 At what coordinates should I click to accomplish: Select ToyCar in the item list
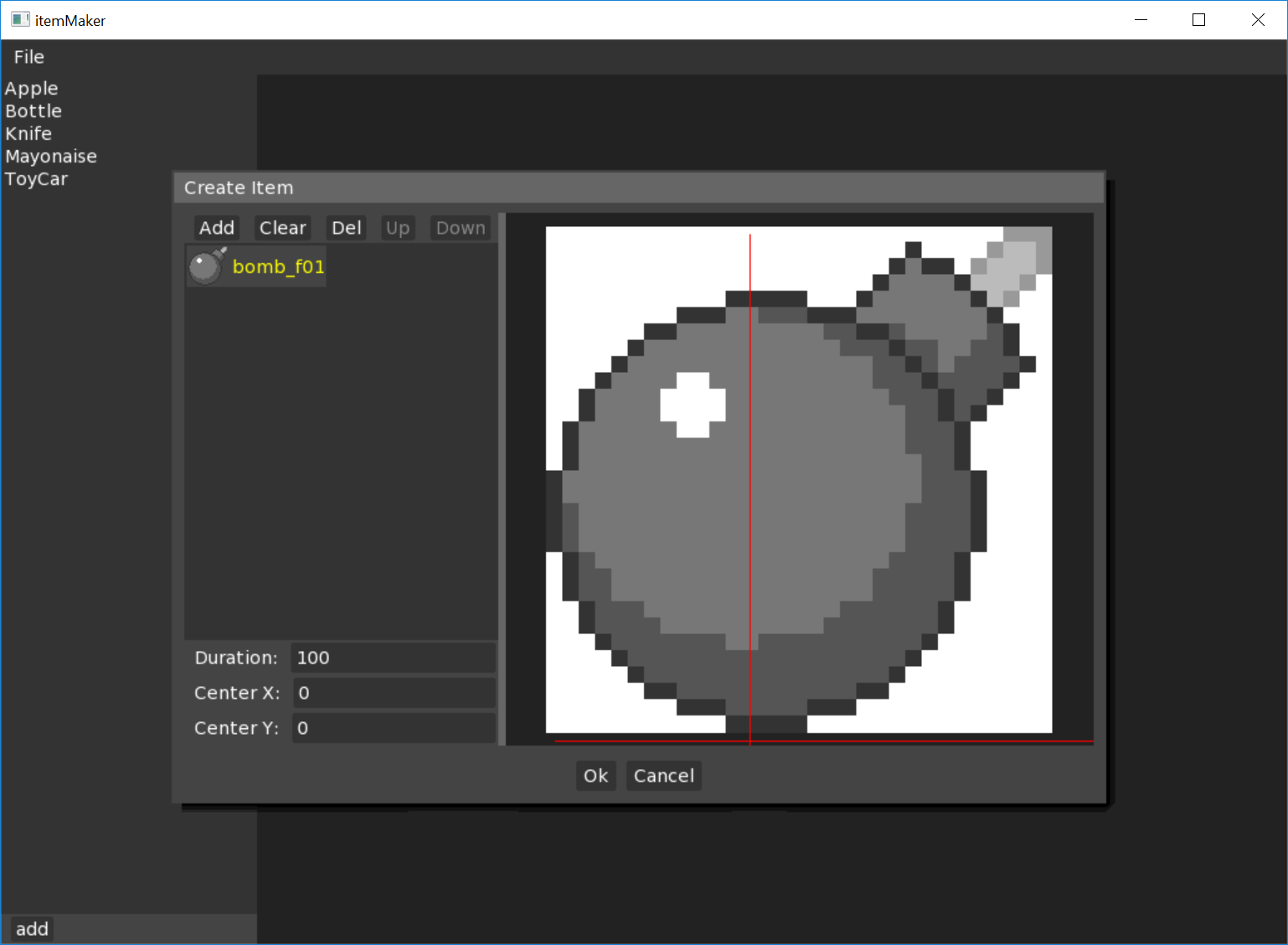click(36, 179)
